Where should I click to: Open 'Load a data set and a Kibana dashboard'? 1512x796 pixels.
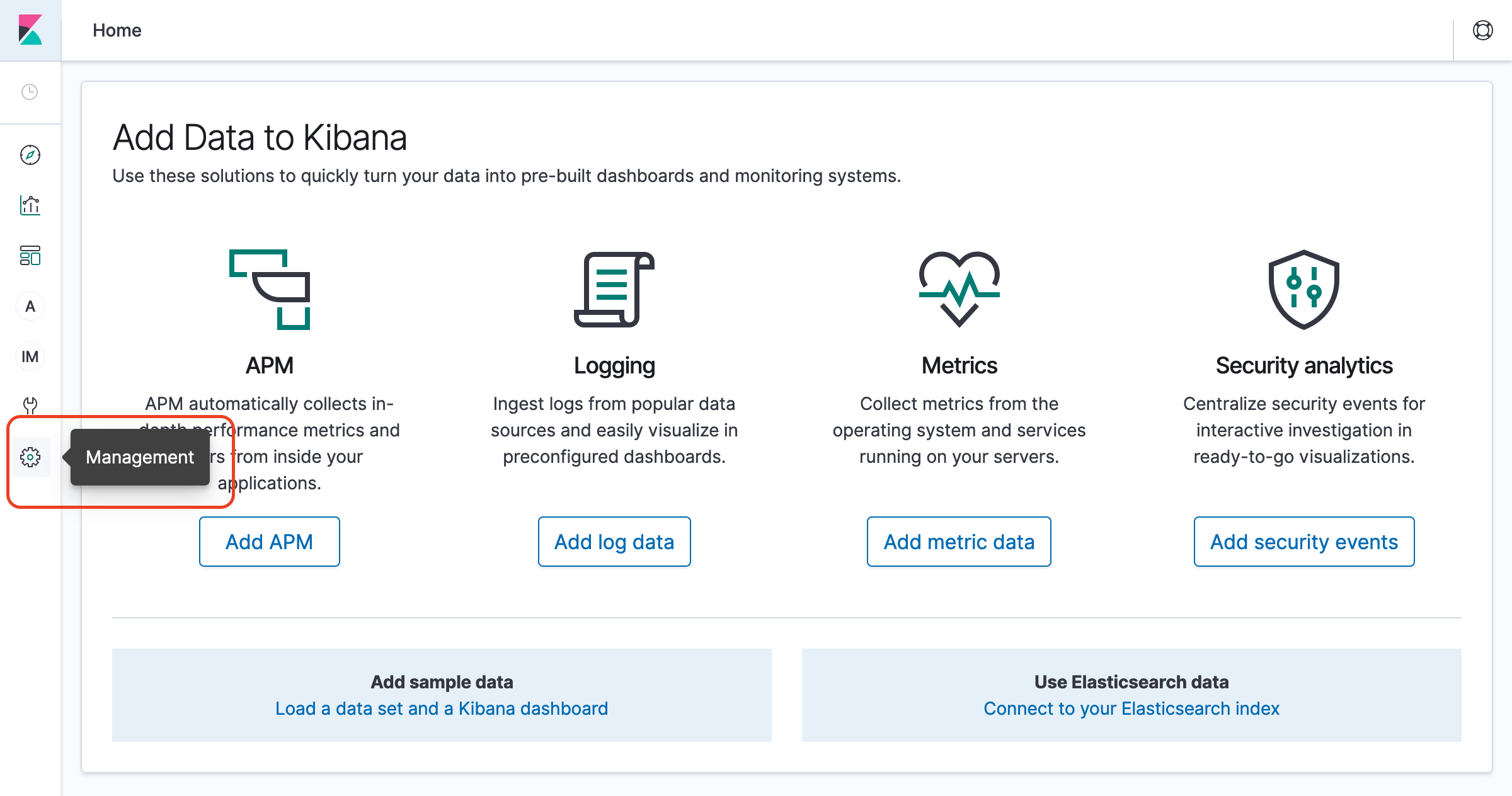tap(442, 708)
